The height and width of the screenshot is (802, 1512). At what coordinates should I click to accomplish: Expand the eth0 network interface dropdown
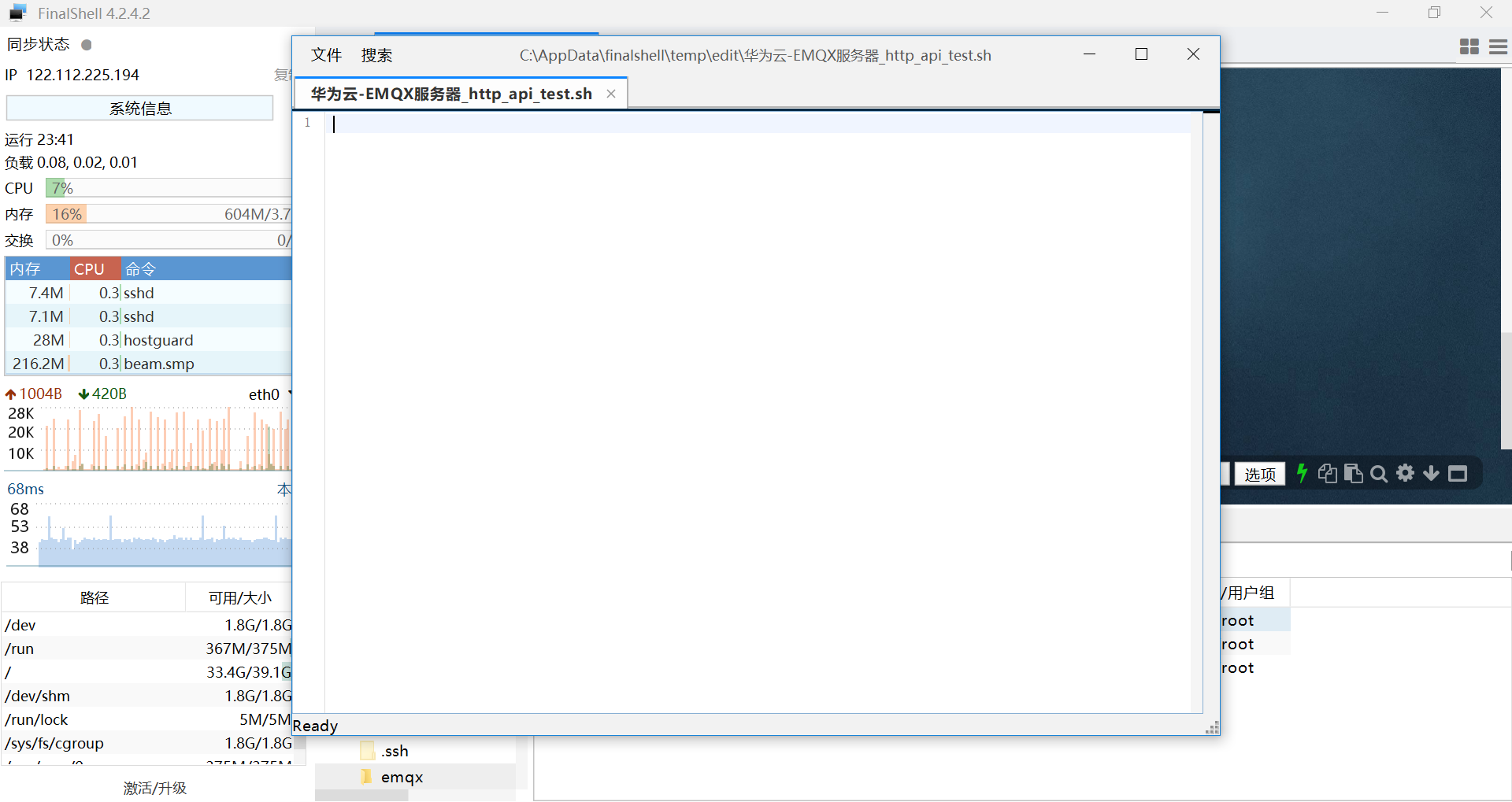click(290, 393)
